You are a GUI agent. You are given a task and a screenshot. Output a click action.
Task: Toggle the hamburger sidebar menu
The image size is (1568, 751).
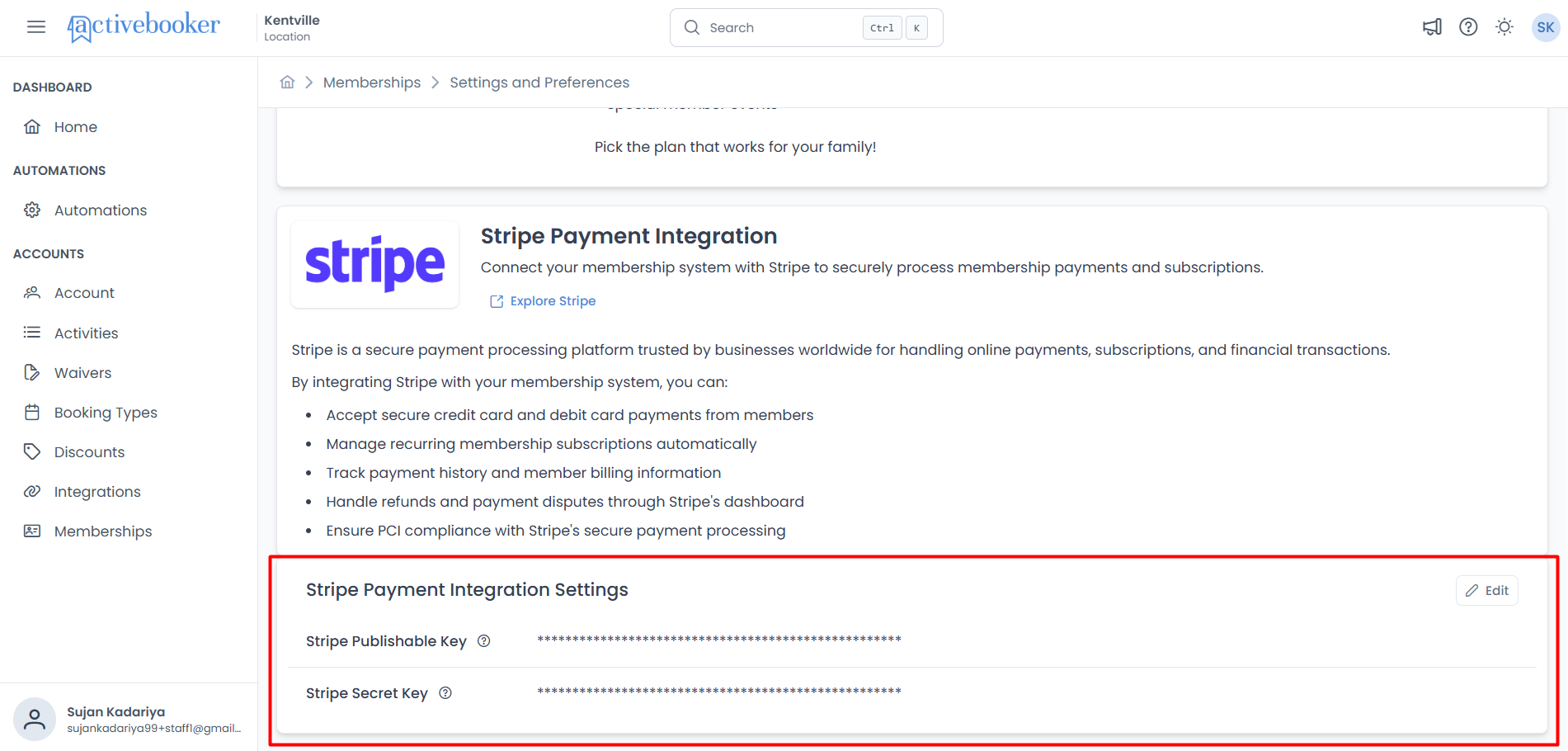36,27
